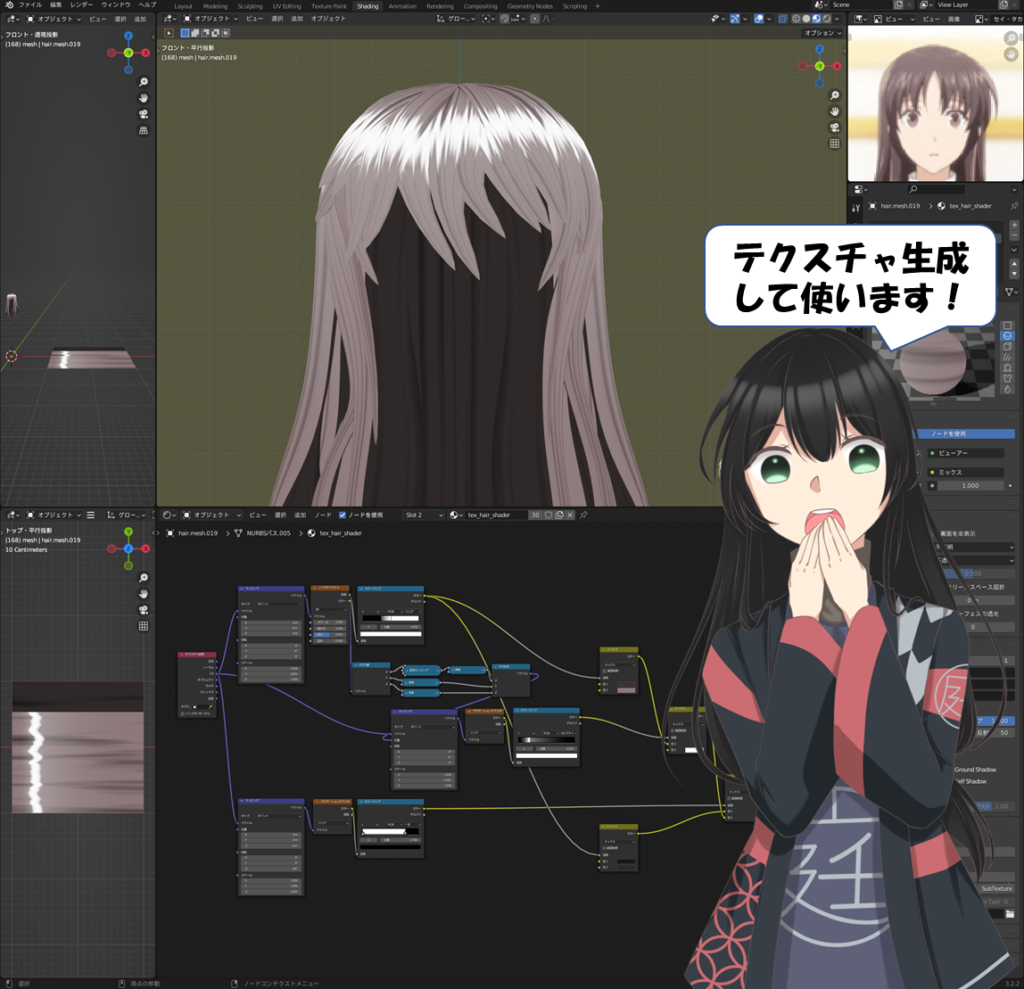Click zoom icon in main front viewport
This screenshot has height=989, width=1024.
tap(835, 95)
